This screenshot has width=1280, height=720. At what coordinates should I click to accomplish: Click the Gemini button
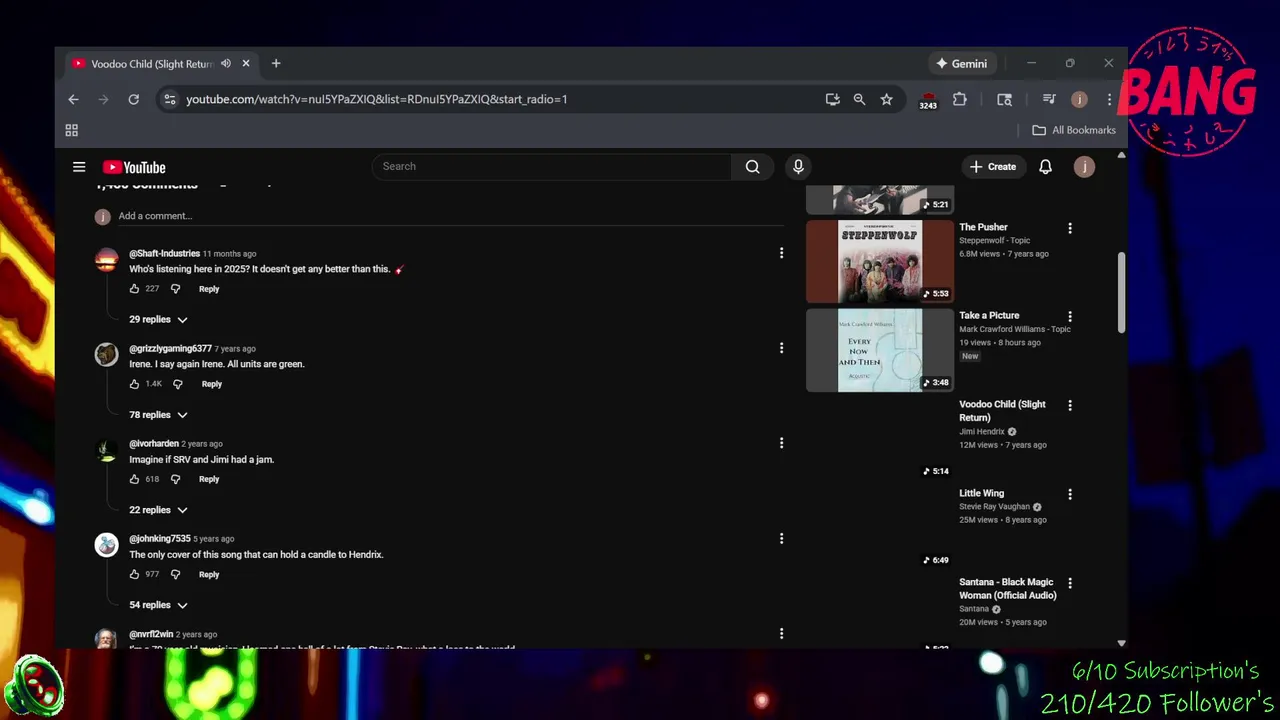point(961,64)
